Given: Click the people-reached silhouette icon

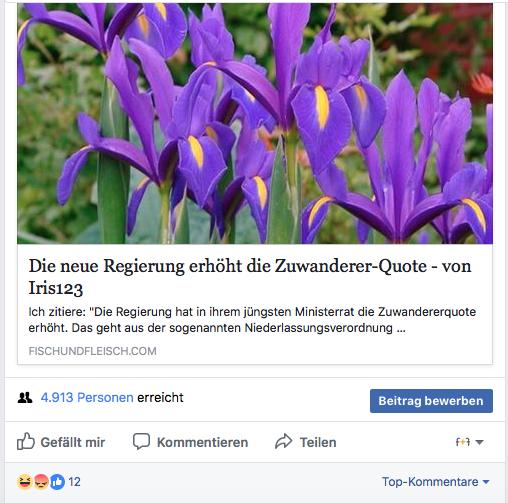Looking at the screenshot, I should click(25, 397).
